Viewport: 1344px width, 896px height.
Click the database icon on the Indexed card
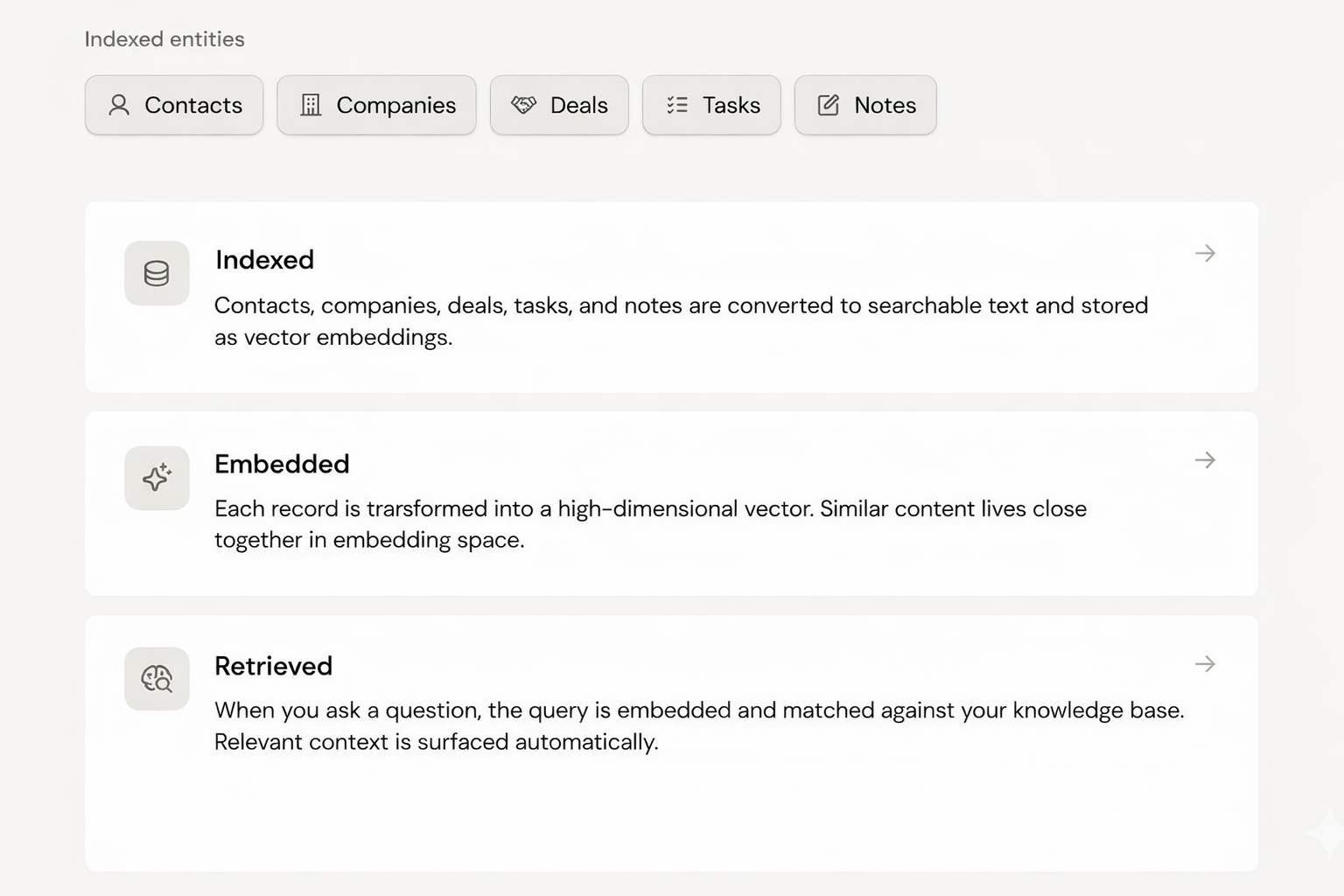pos(156,273)
